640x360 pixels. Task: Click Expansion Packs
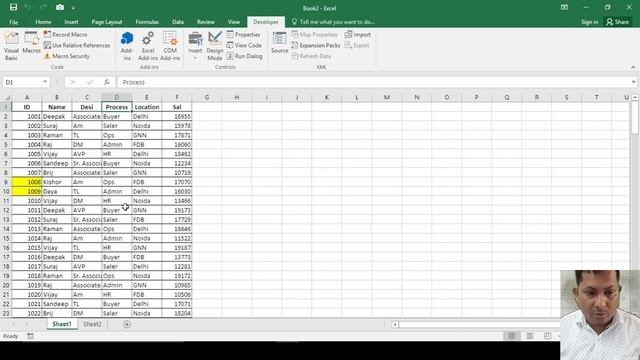316,45
